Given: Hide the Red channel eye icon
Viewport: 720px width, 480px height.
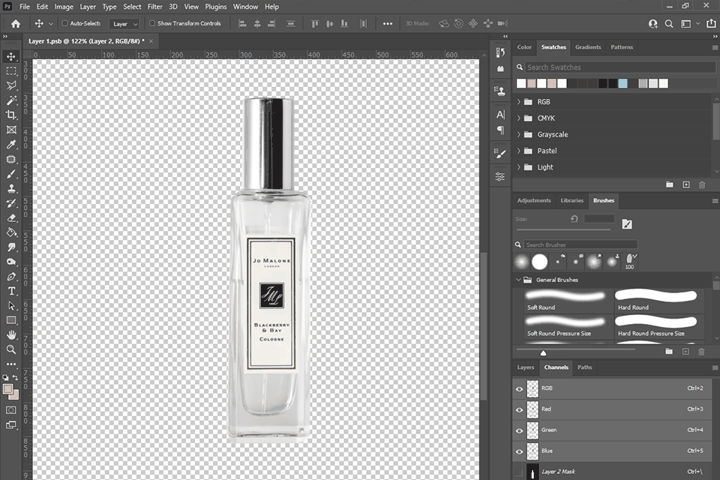Looking at the screenshot, I should click(x=519, y=410).
